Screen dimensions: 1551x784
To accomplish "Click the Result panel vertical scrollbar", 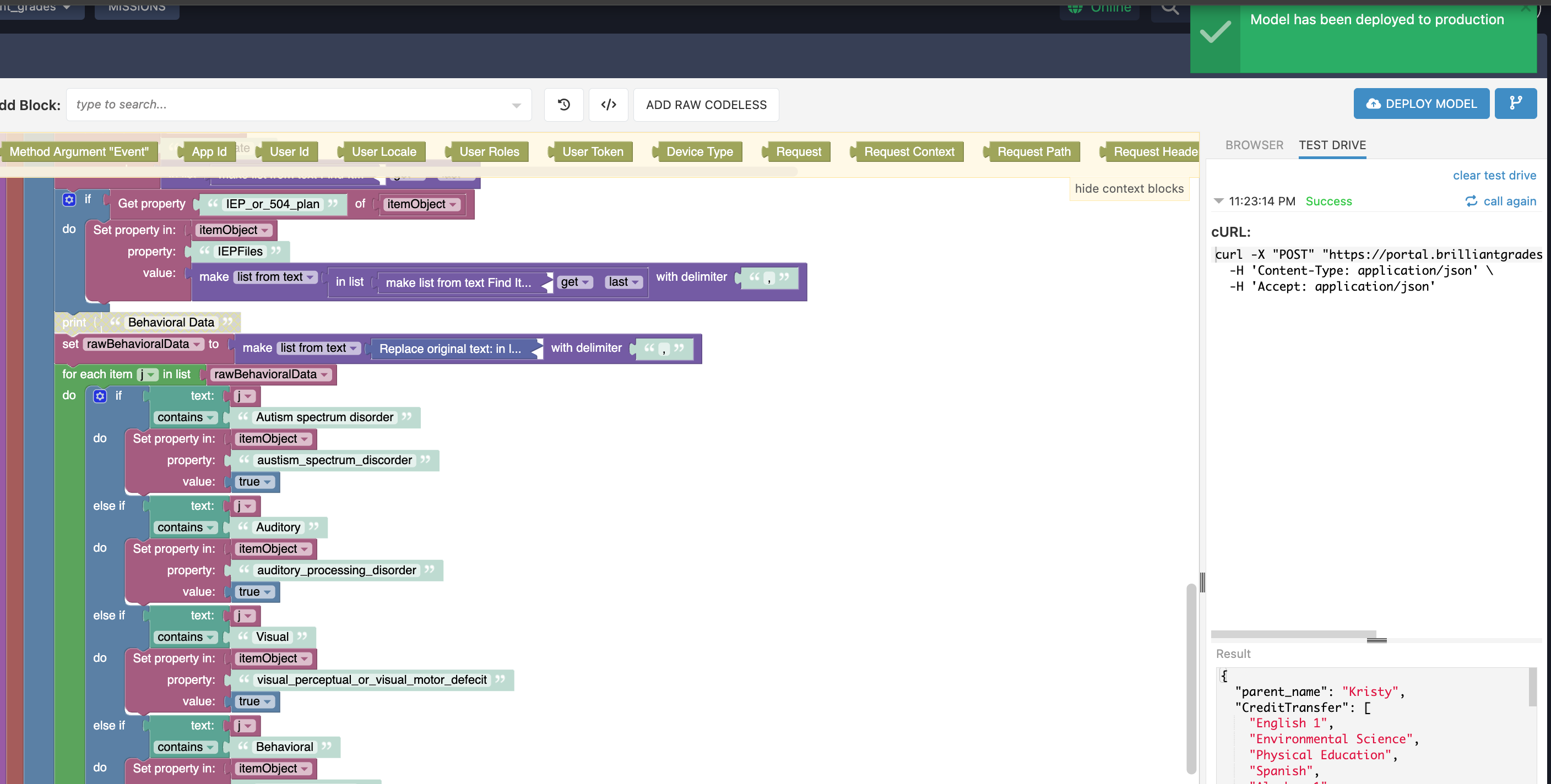I will point(1532,687).
